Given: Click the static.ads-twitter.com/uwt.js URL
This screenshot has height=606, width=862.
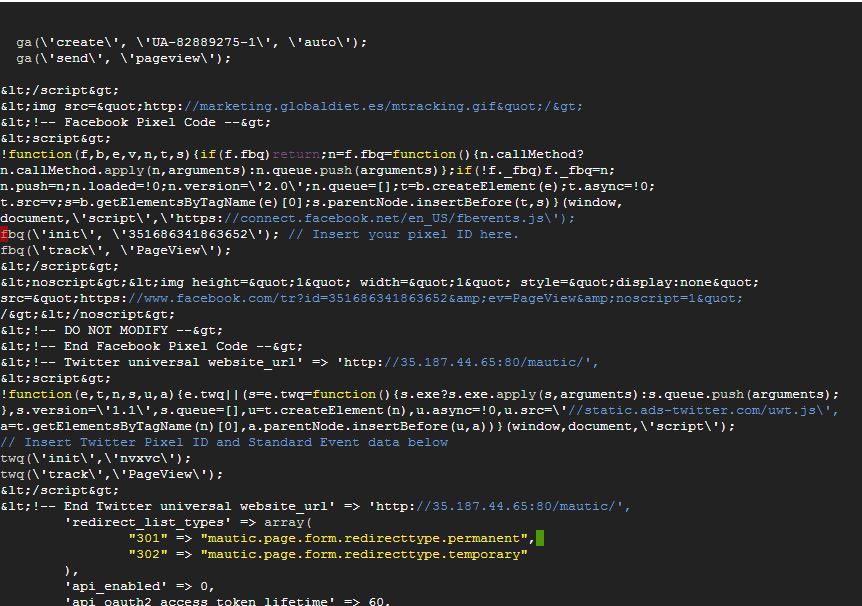Looking at the screenshot, I should 703,410.
